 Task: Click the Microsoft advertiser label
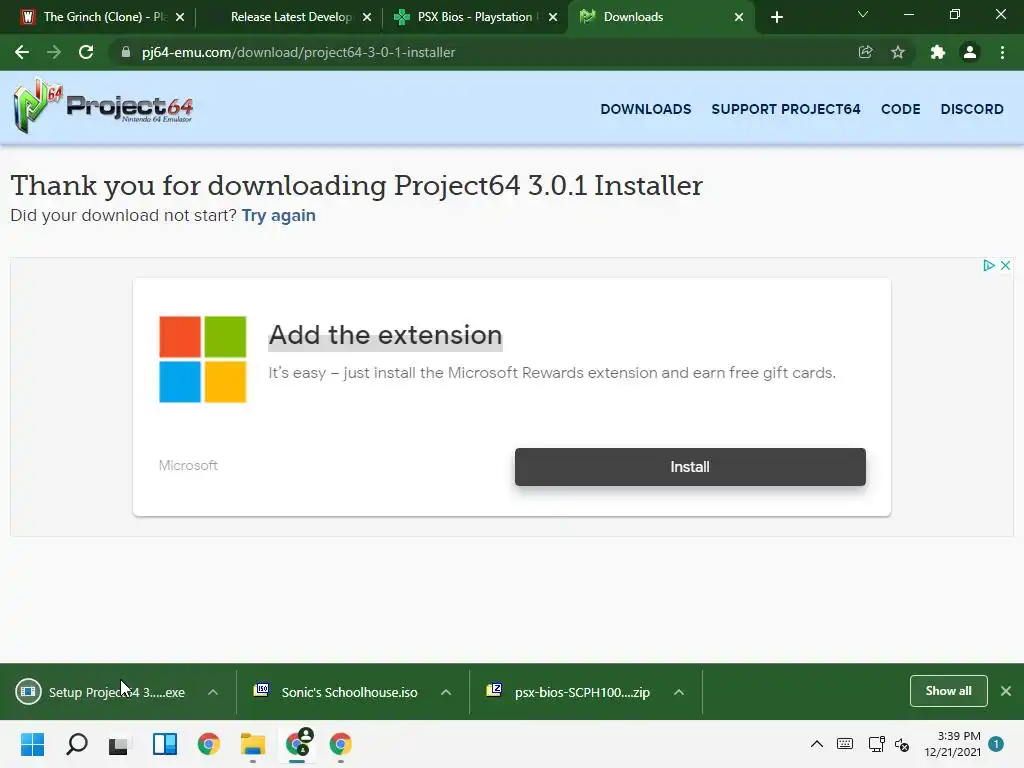point(188,466)
